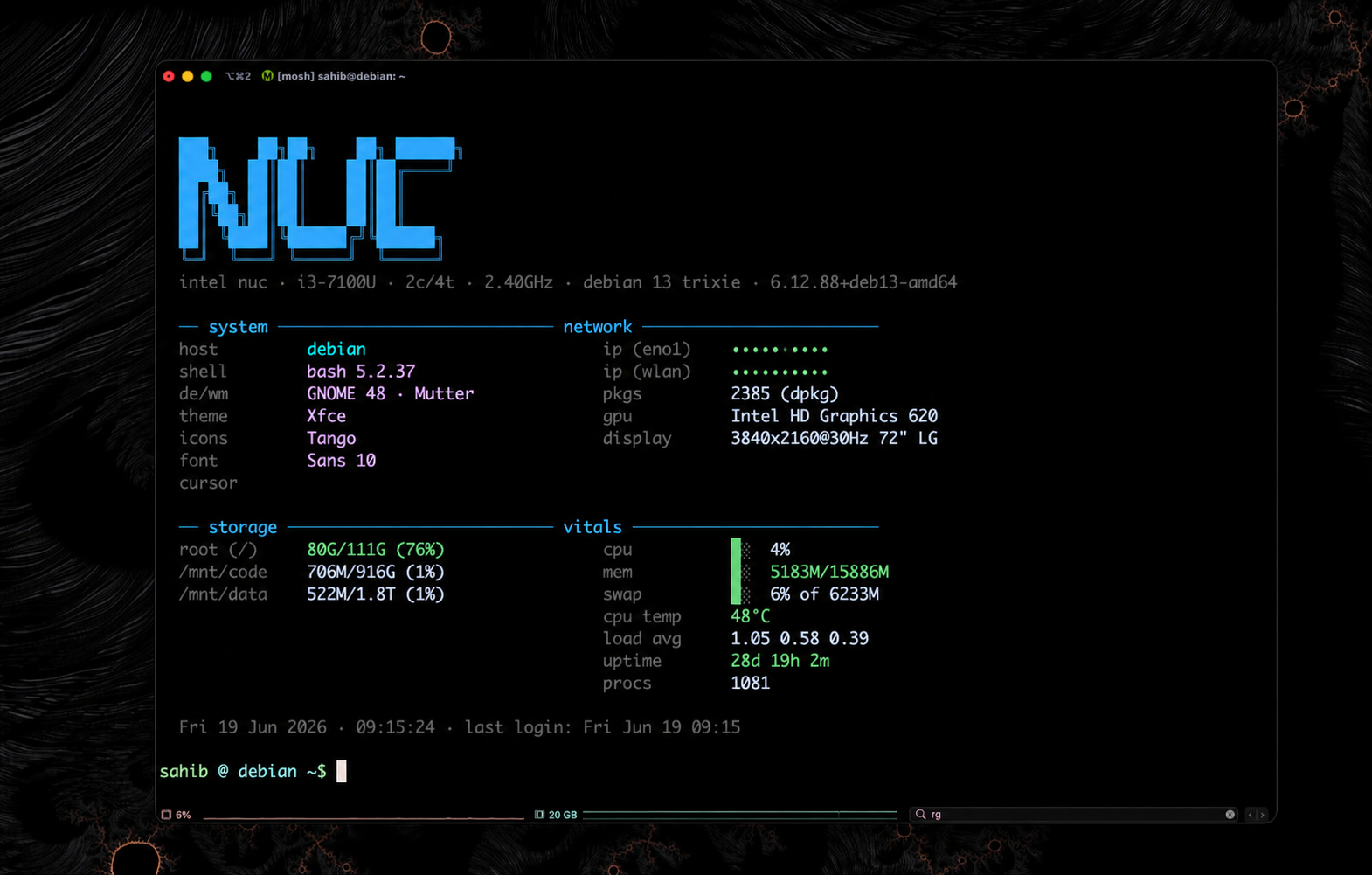Click 'last login: Fri Jun 19 09:15' text

pos(602,727)
